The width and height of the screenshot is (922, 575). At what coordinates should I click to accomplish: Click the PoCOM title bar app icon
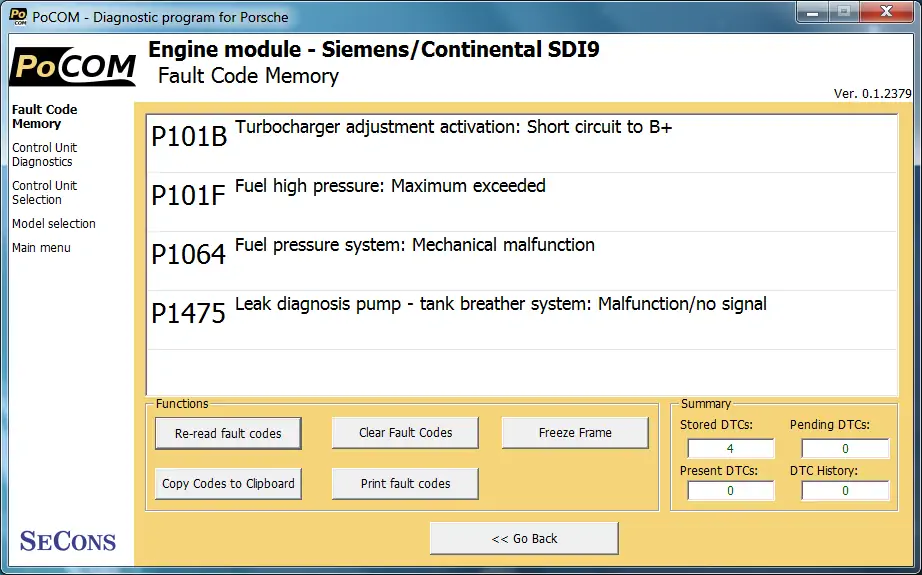18,16
